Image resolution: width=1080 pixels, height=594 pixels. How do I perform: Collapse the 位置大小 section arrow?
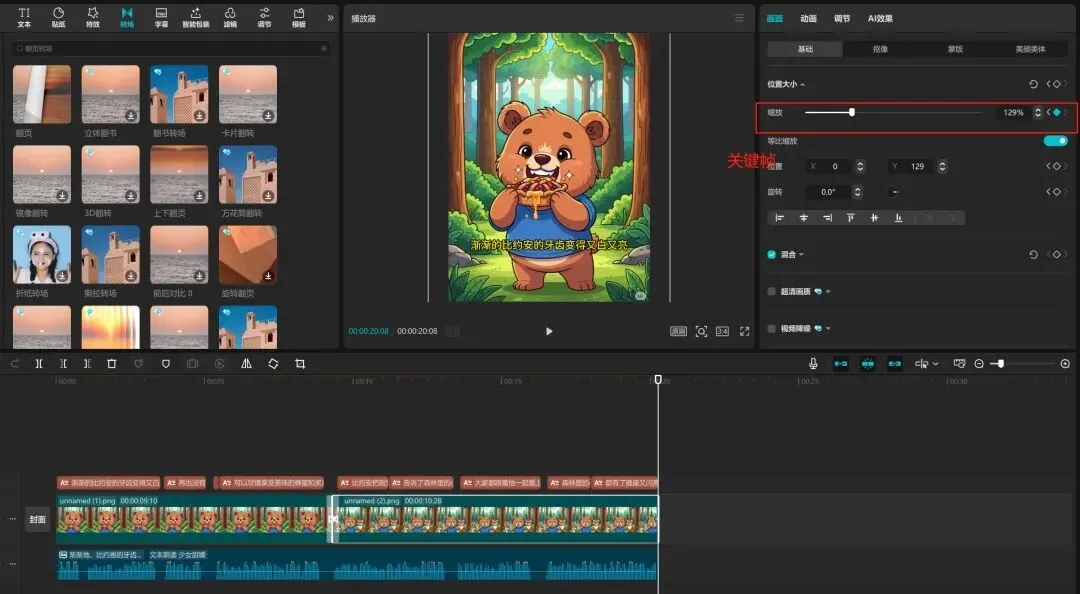point(803,84)
